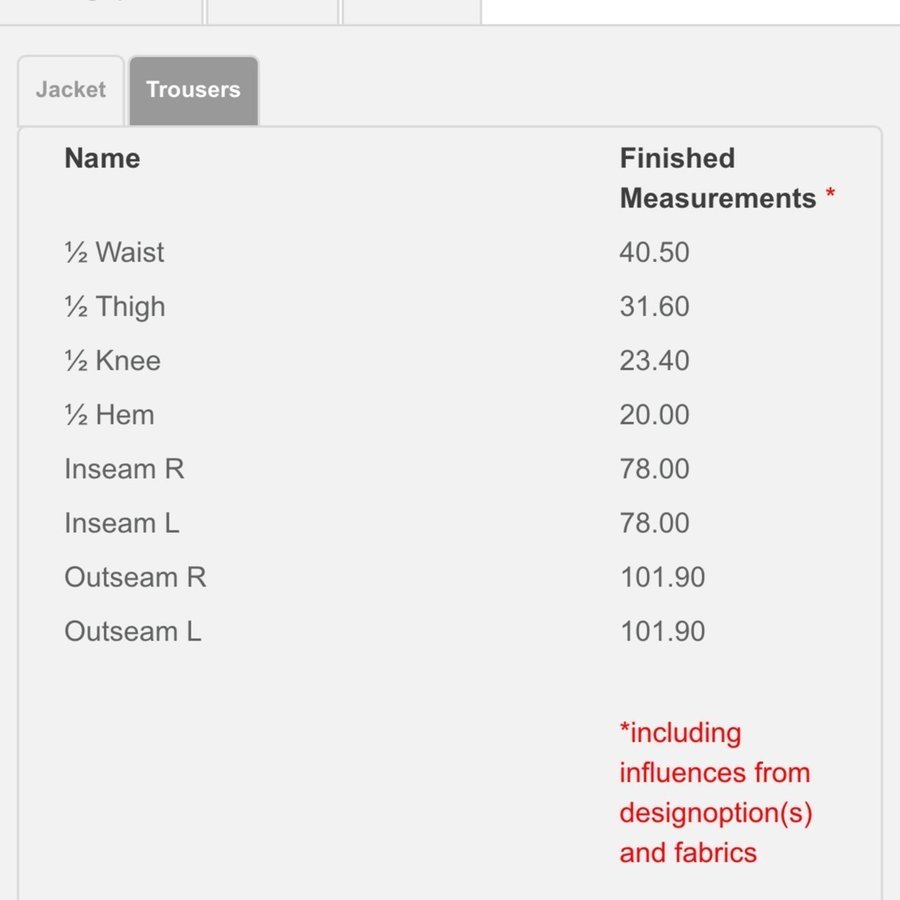Click the ½ Thigh value 31.60
Viewport: 900px width, 900px height.
pyautogui.click(x=654, y=307)
